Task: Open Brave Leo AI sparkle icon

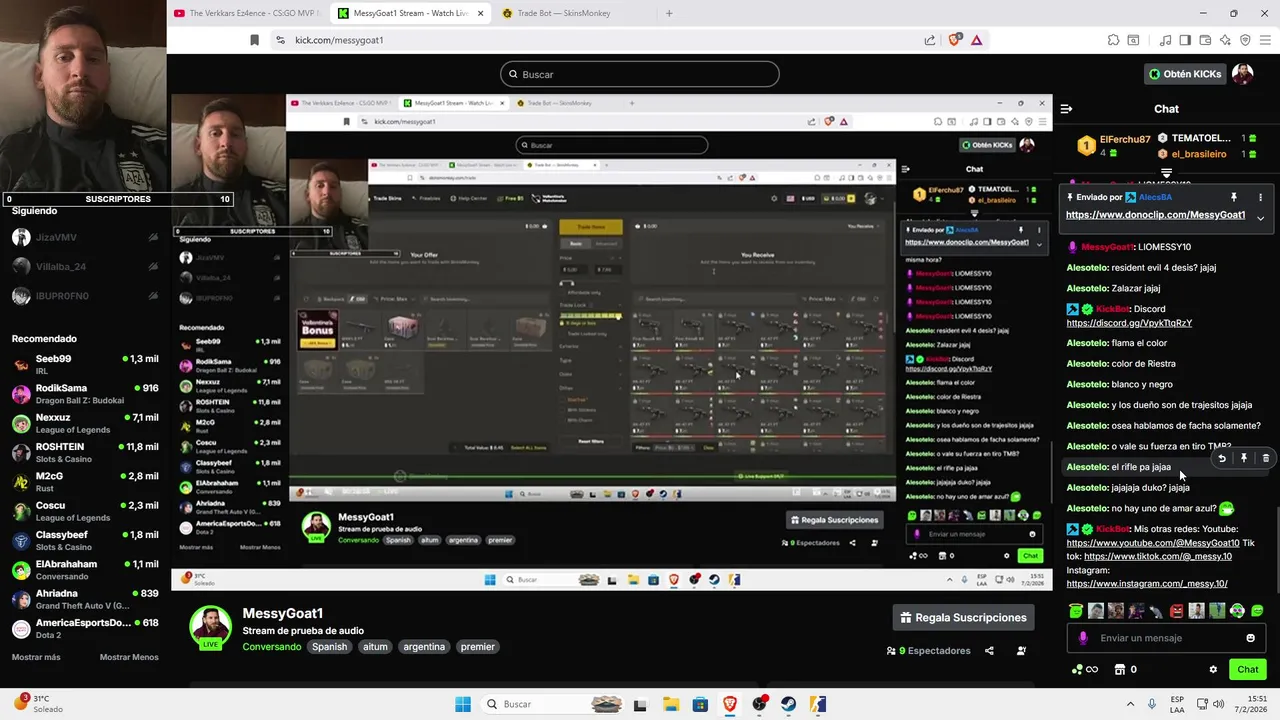Action: tap(1226, 40)
